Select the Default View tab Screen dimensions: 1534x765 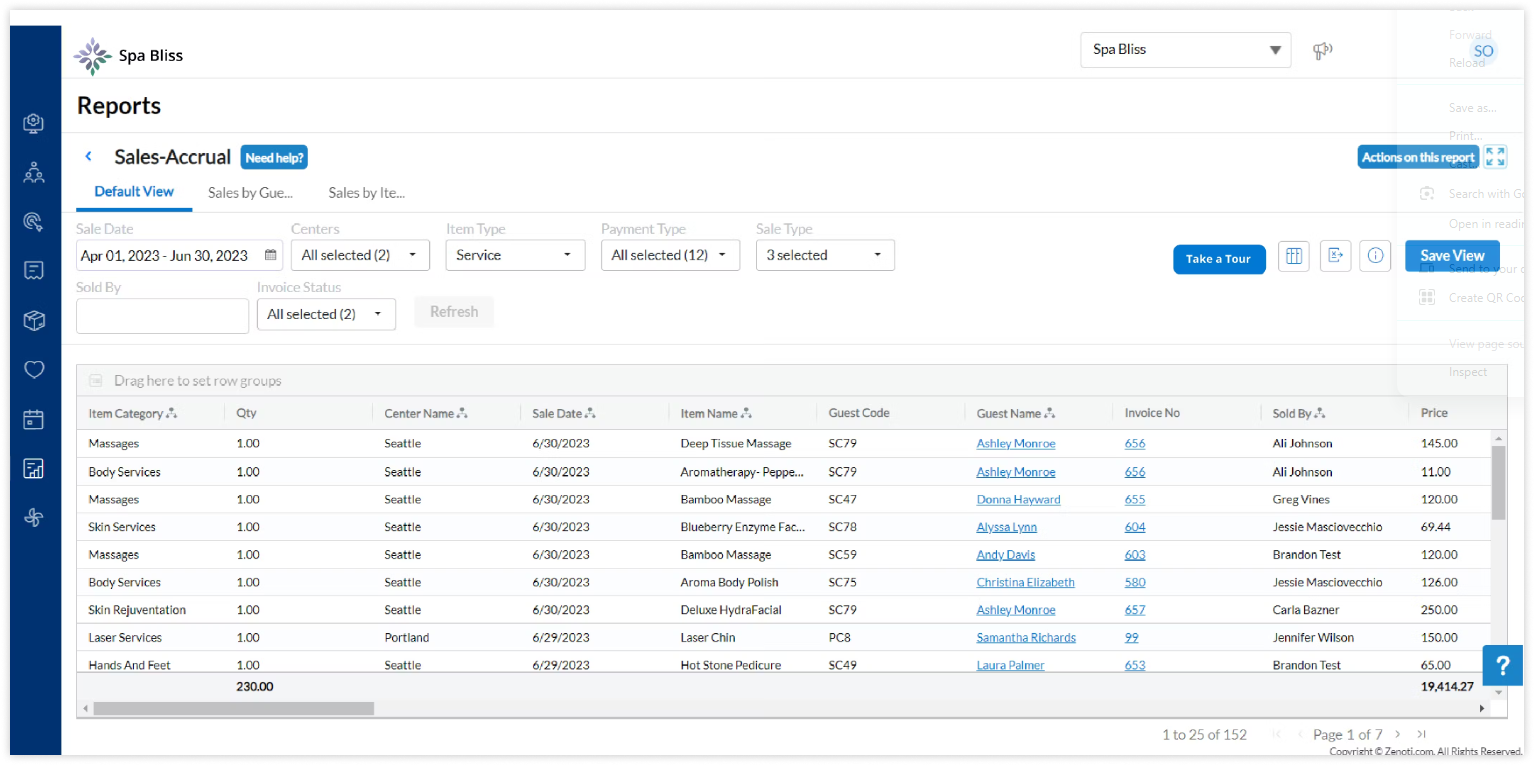coord(134,191)
